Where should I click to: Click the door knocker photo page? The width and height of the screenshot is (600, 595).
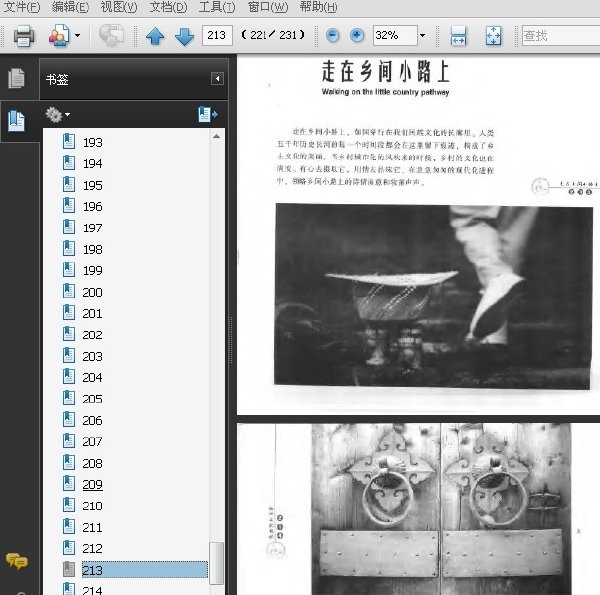tap(441, 509)
